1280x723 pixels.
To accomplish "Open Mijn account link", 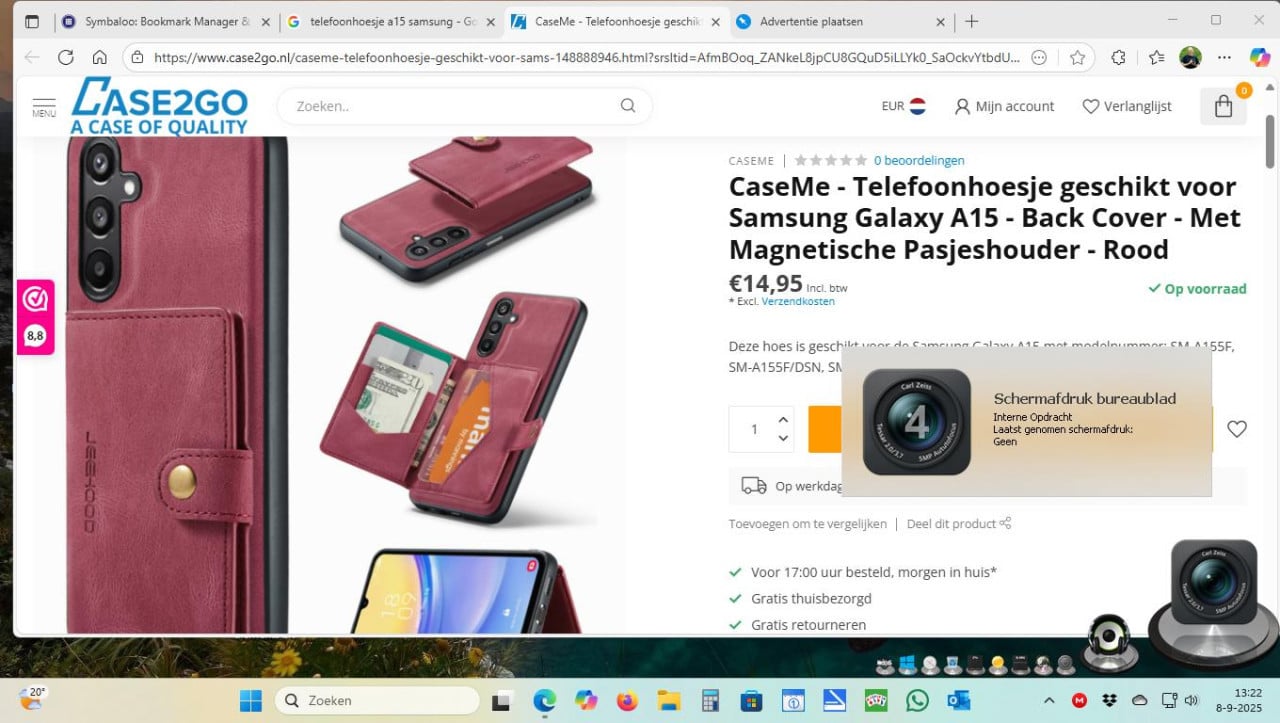I will [1004, 106].
